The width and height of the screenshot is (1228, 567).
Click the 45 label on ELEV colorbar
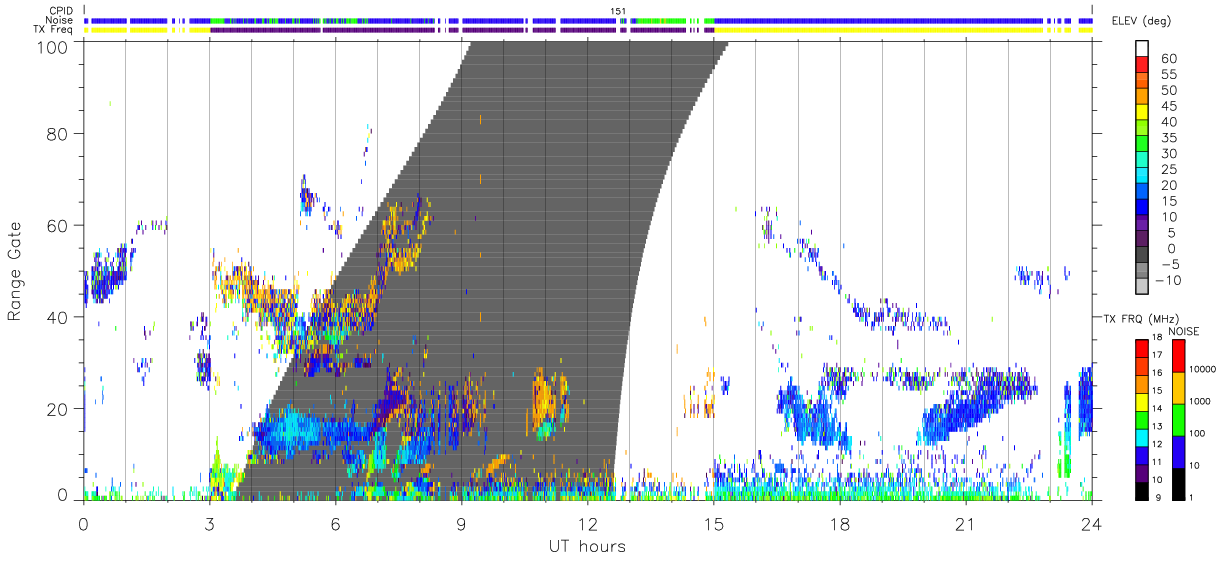[x=1169, y=106]
